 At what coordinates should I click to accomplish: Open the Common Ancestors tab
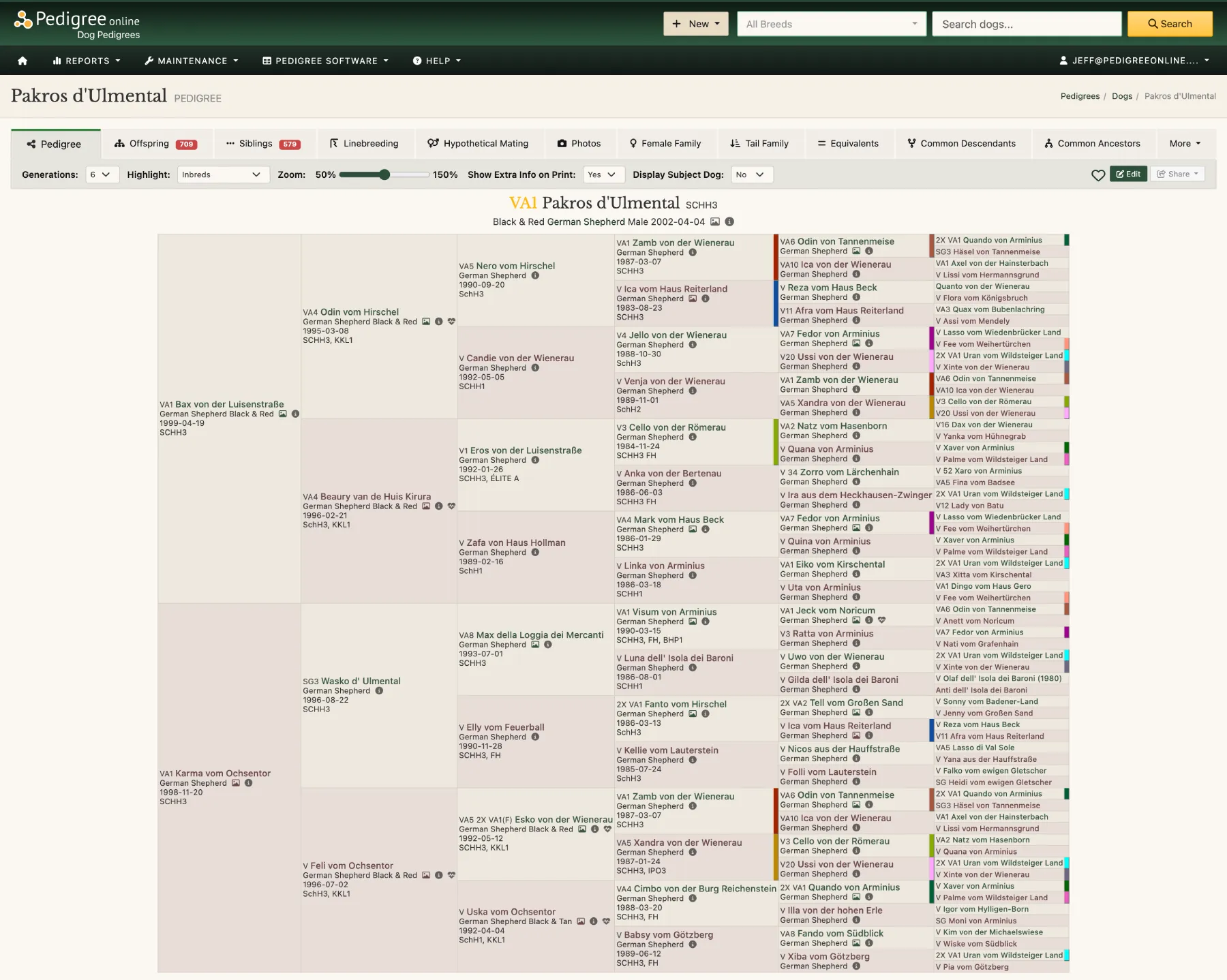pos(1093,144)
